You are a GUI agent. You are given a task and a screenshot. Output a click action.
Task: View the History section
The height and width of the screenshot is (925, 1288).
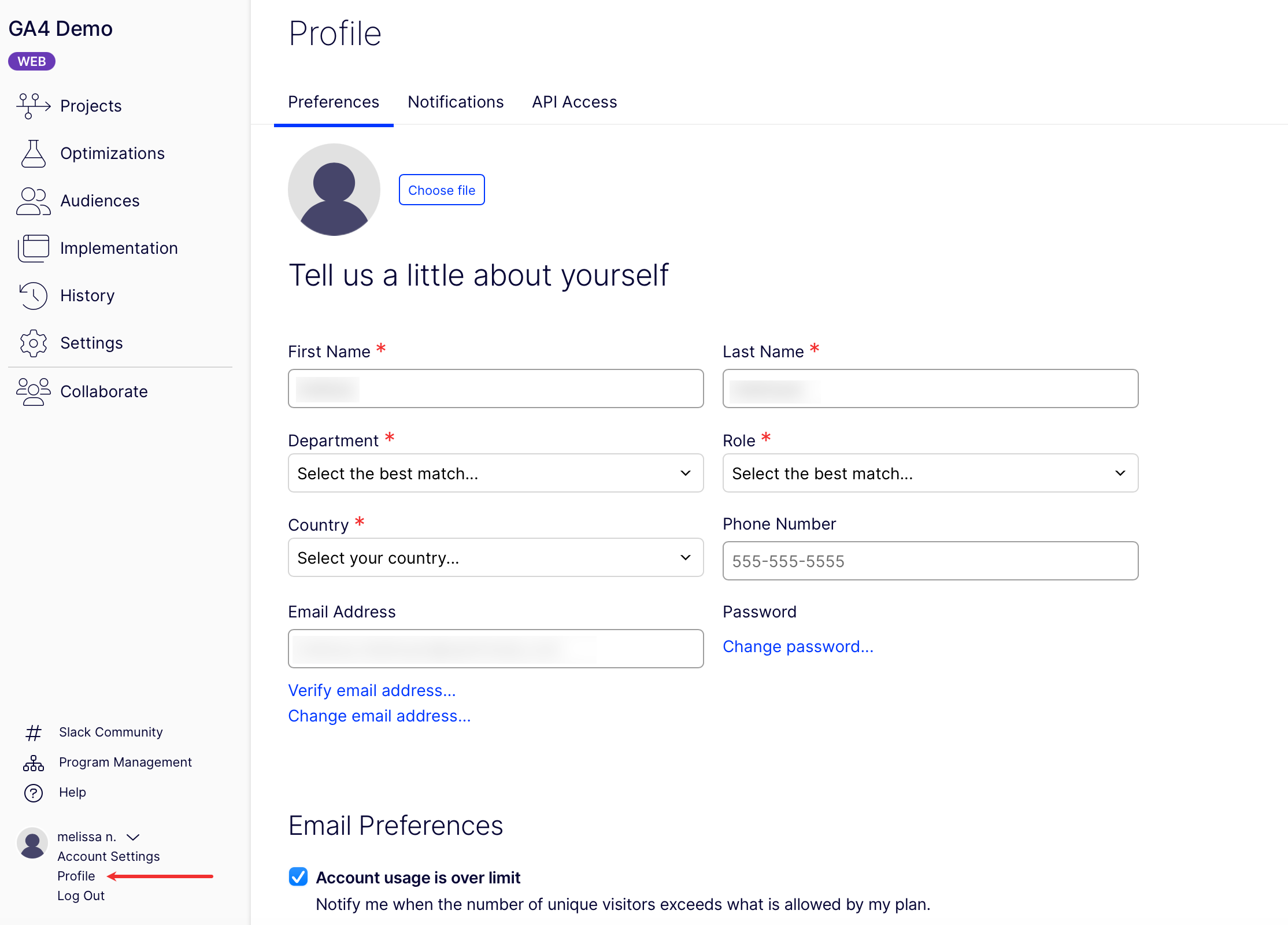[87, 295]
